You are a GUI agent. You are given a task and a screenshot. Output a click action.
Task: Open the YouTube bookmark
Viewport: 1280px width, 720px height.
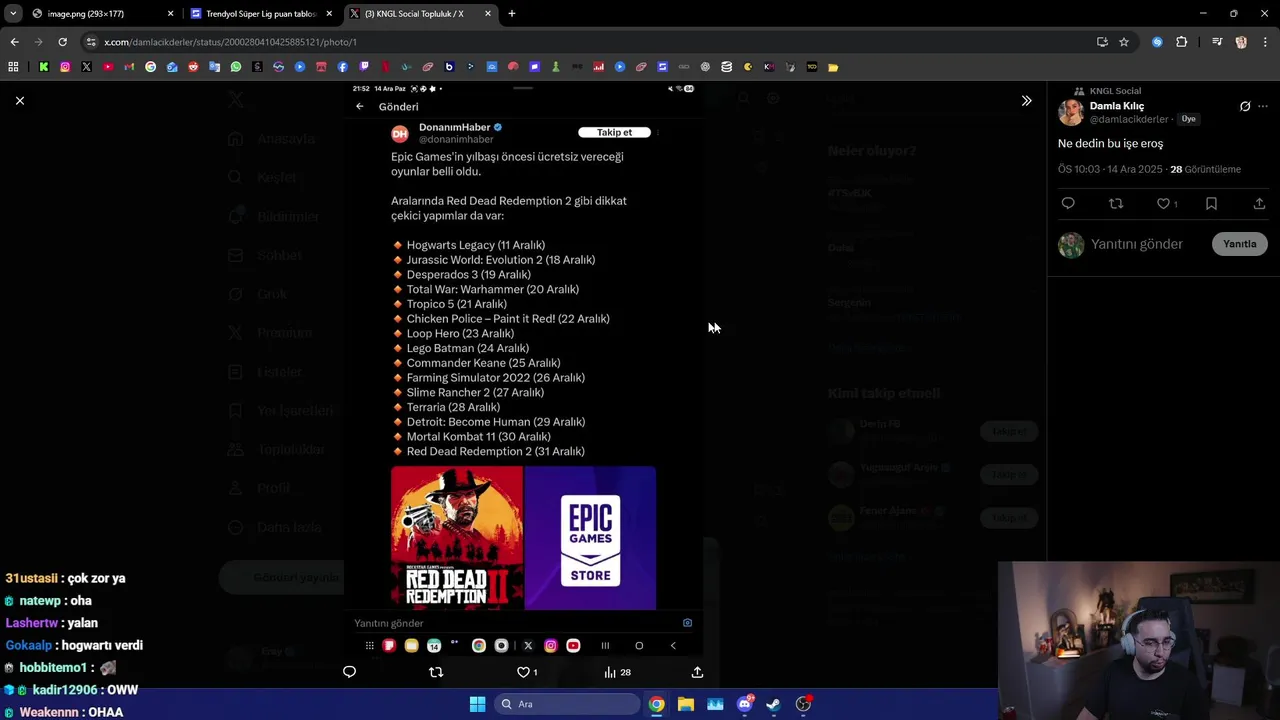point(108,67)
